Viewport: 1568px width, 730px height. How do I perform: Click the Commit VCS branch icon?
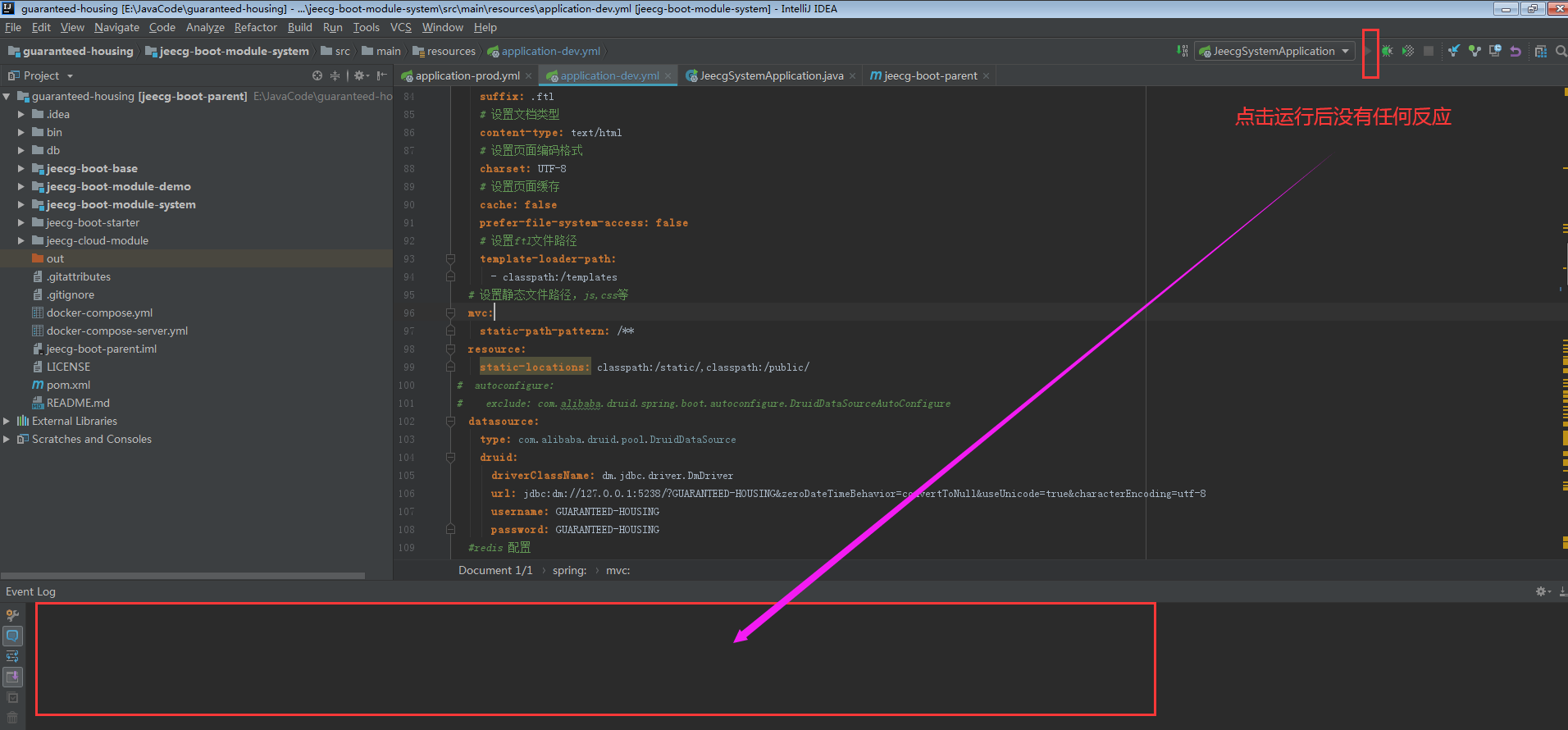pyautogui.click(x=1475, y=51)
